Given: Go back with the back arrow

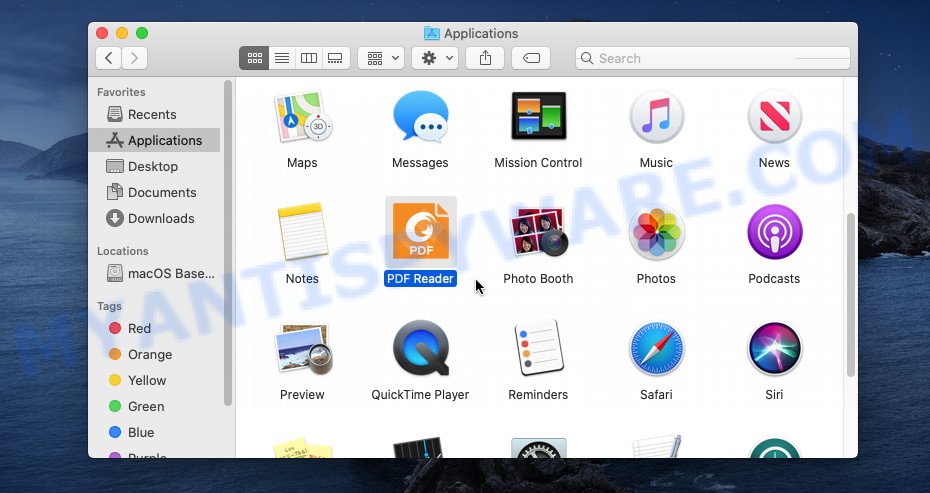Looking at the screenshot, I should pyautogui.click(x=109, y=58).
